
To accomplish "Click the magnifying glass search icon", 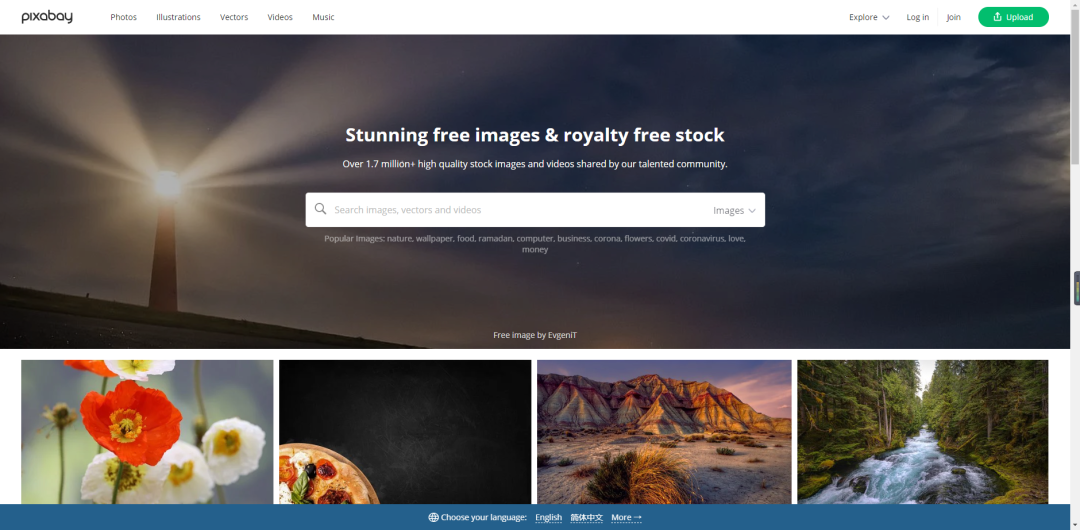I will pyautogui.click(x=320, y=209).
